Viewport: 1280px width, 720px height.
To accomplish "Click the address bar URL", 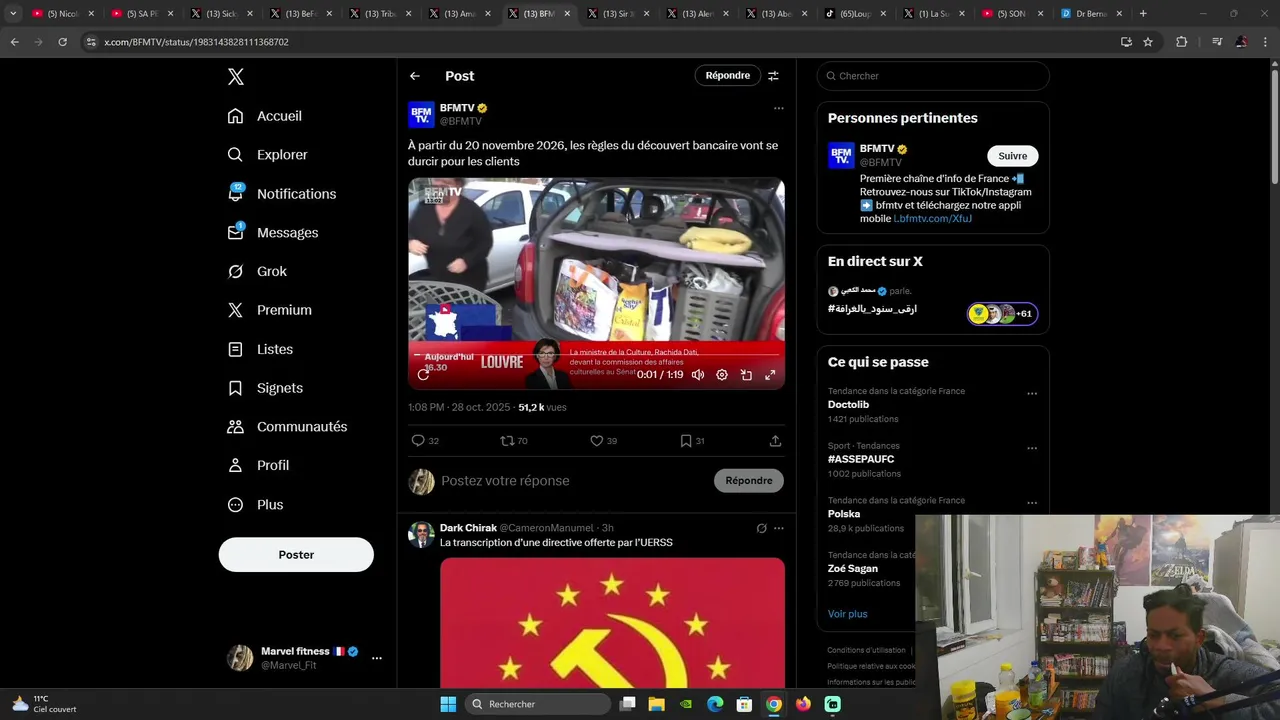I will tap(196, 42).
